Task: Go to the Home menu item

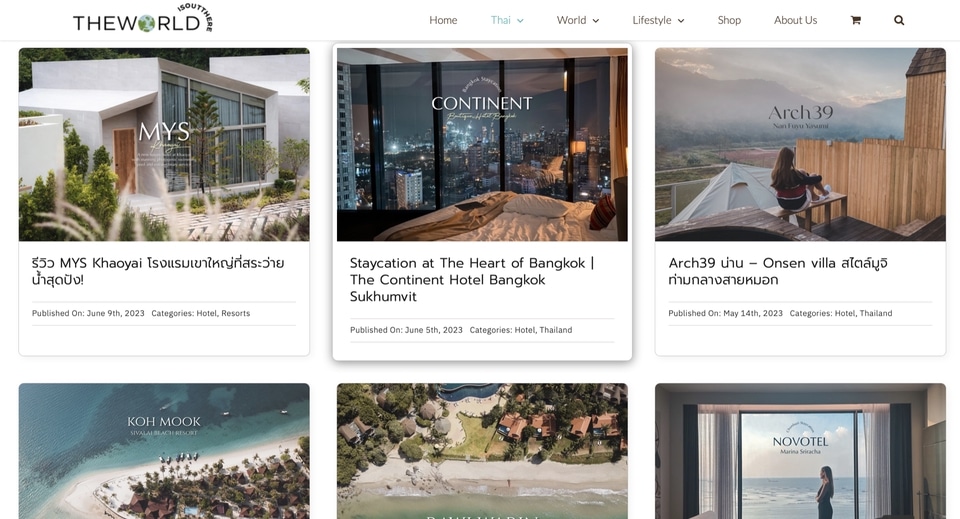Action: (x=443, y=20)
